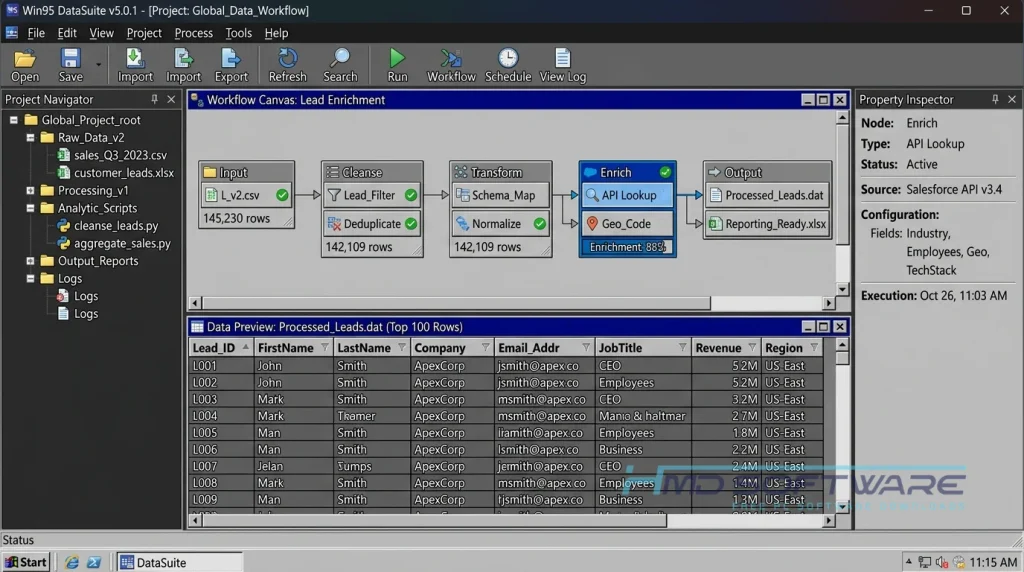Open filter on Company column

tap(485, 348)
